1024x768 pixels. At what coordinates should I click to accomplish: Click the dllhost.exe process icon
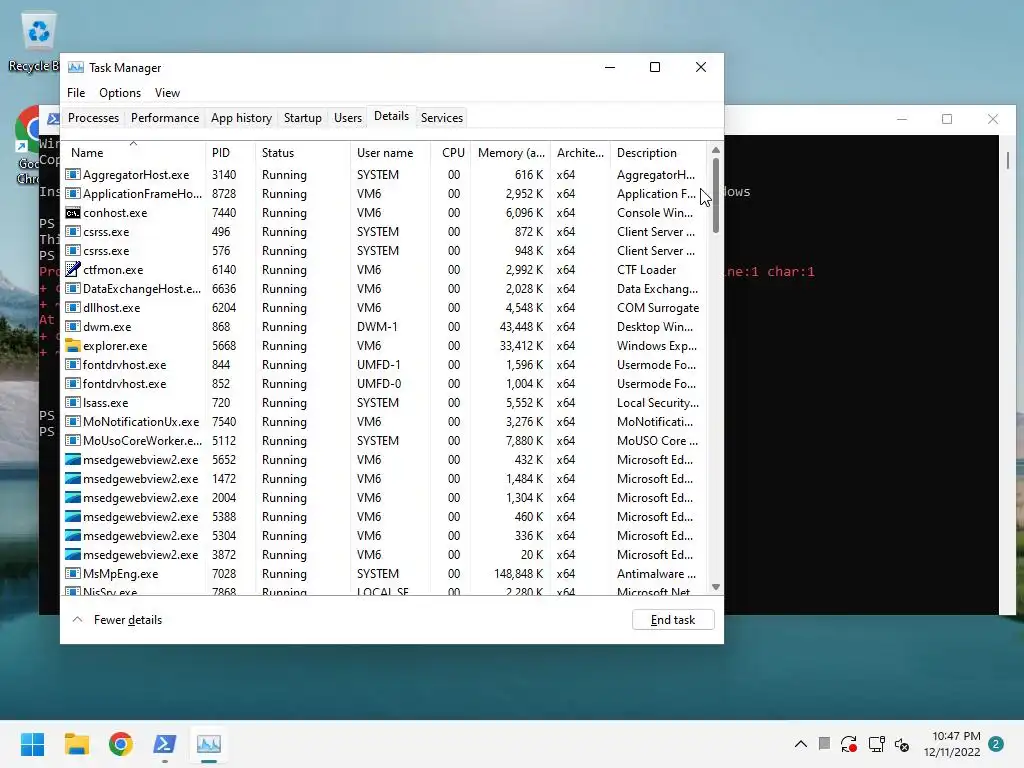point(72,308)
